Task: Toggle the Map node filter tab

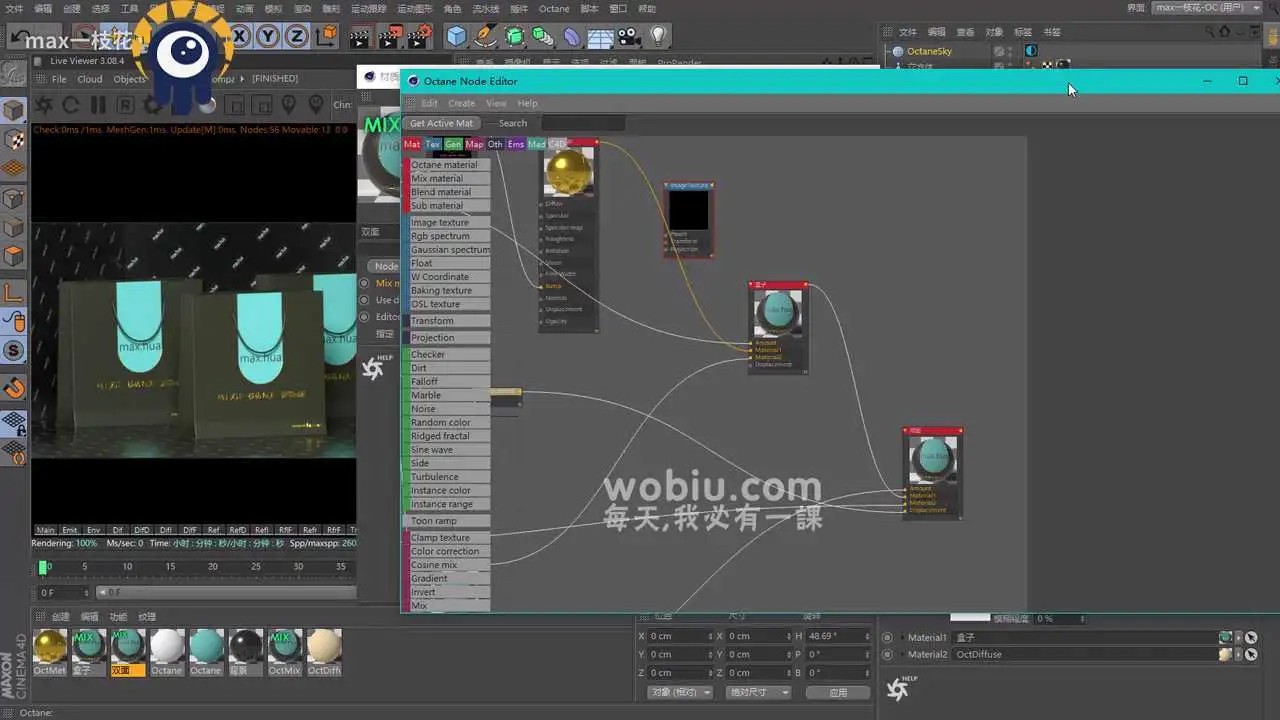Action: click(474, 144)
